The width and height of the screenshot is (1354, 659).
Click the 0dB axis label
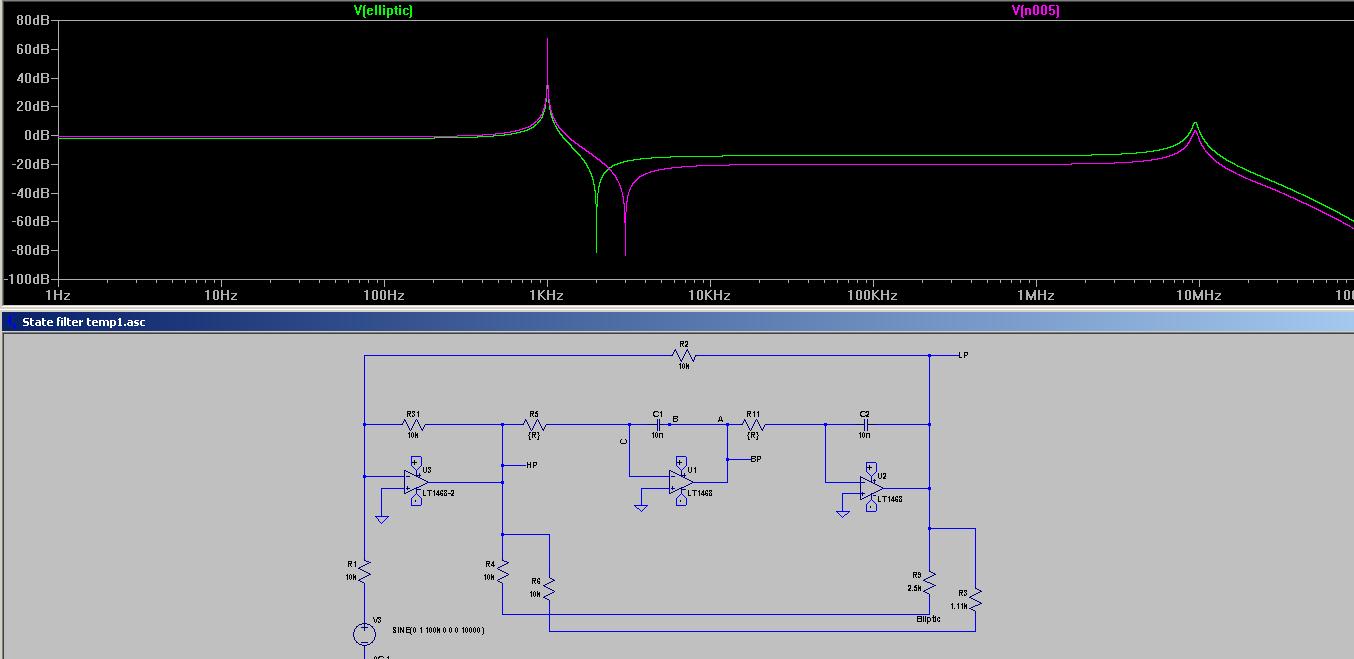click(x=36, y=135)
